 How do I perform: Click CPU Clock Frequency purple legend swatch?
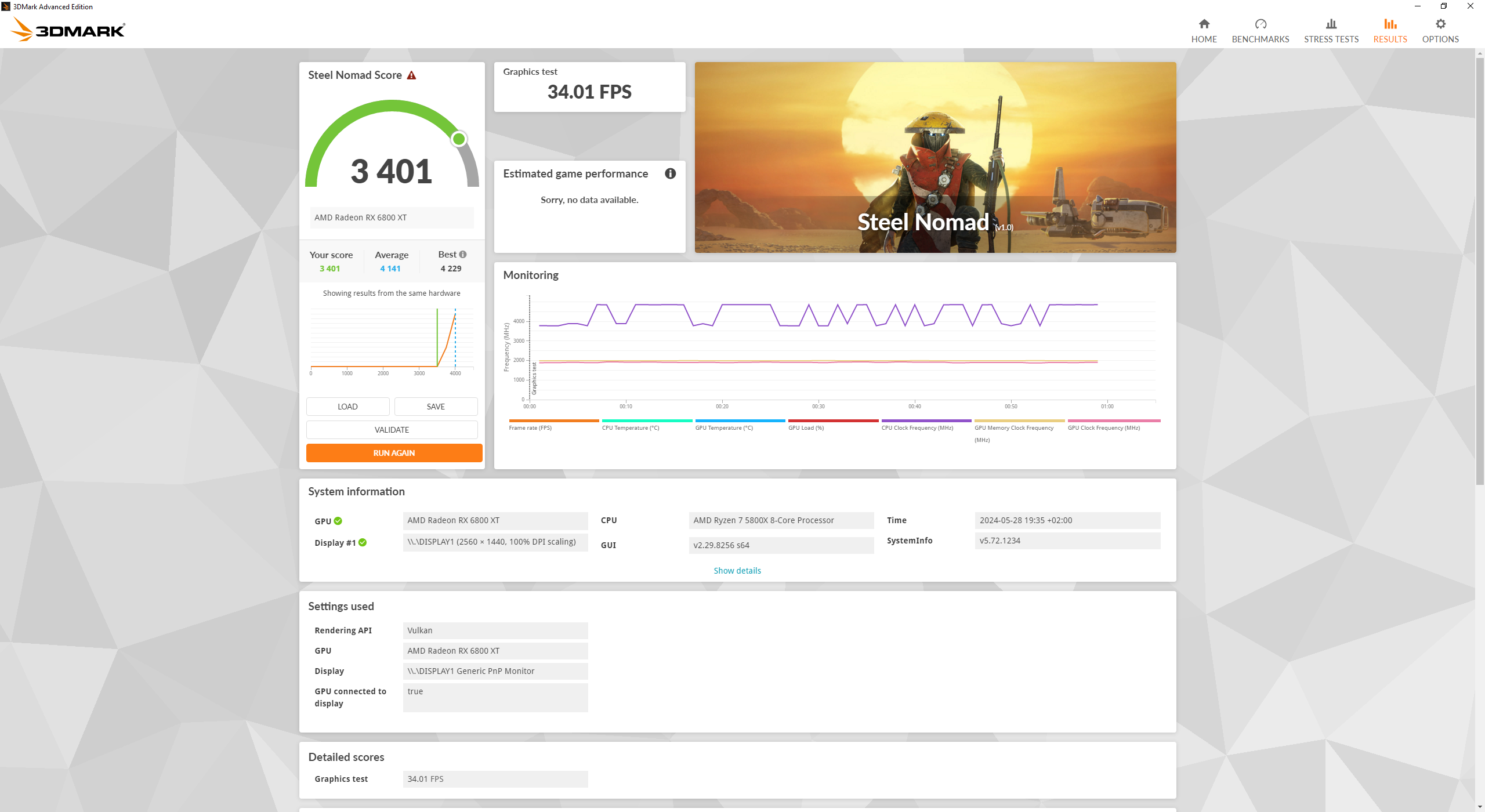click(926, 420)
